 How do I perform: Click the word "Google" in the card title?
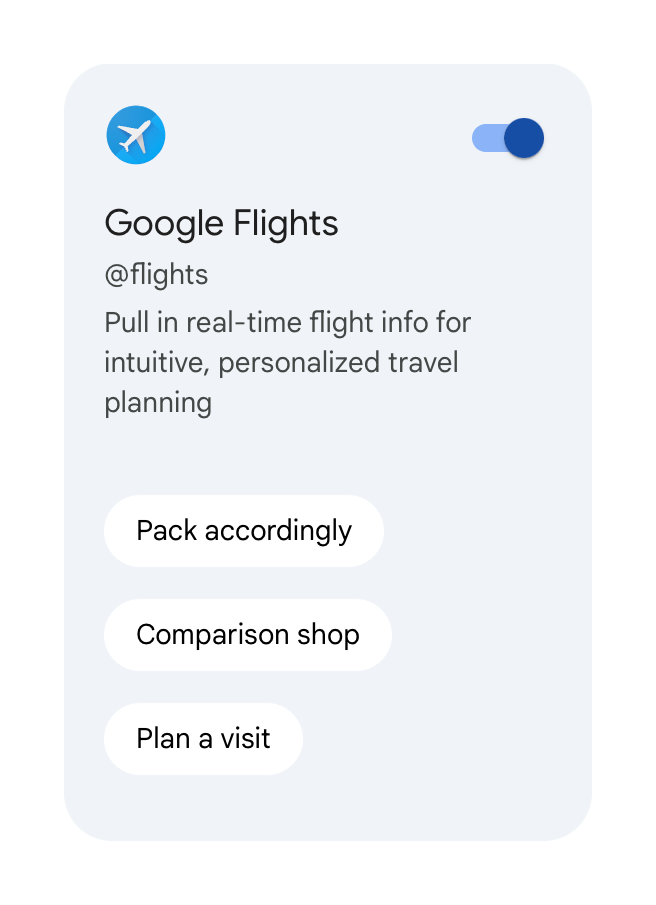click(x=164, y=223)
